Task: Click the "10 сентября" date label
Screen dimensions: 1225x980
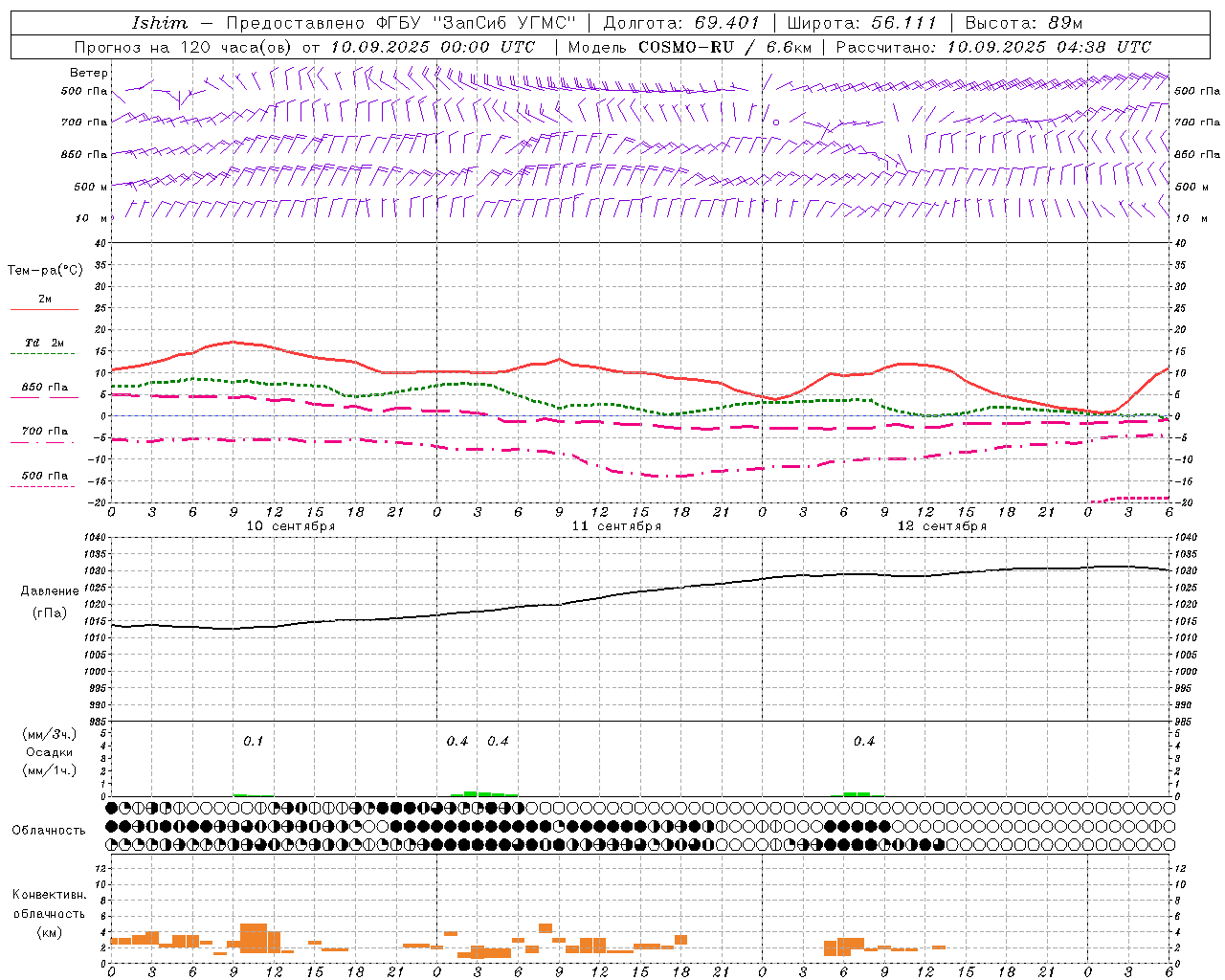Action: pos(291,526)
